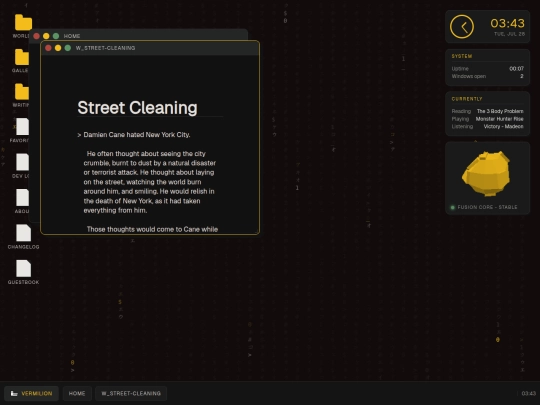Open the Gallery folder icon
540x405 pixels.
[x=22, y=57]
